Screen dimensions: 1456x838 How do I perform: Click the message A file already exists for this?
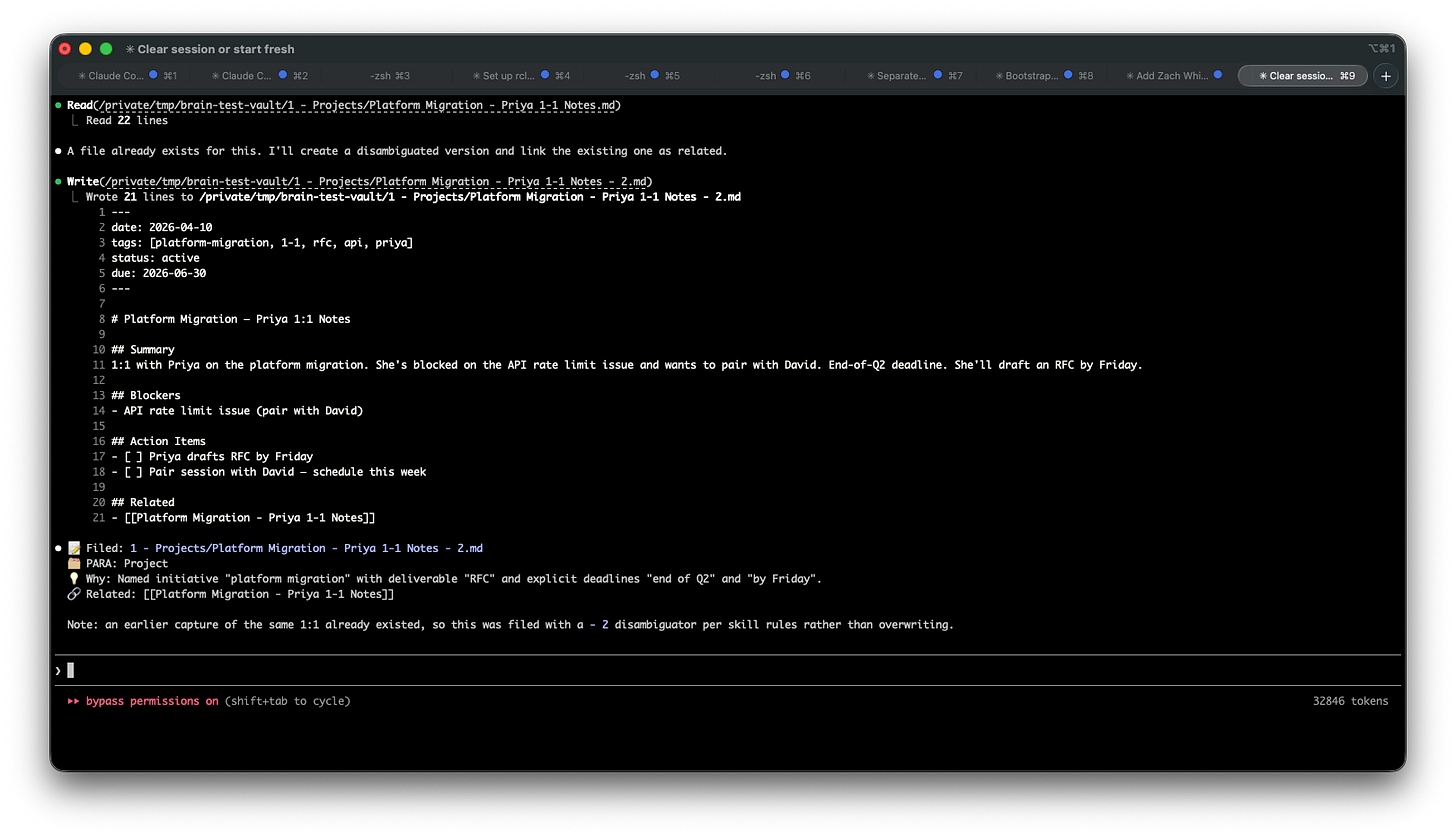point(397,151)
